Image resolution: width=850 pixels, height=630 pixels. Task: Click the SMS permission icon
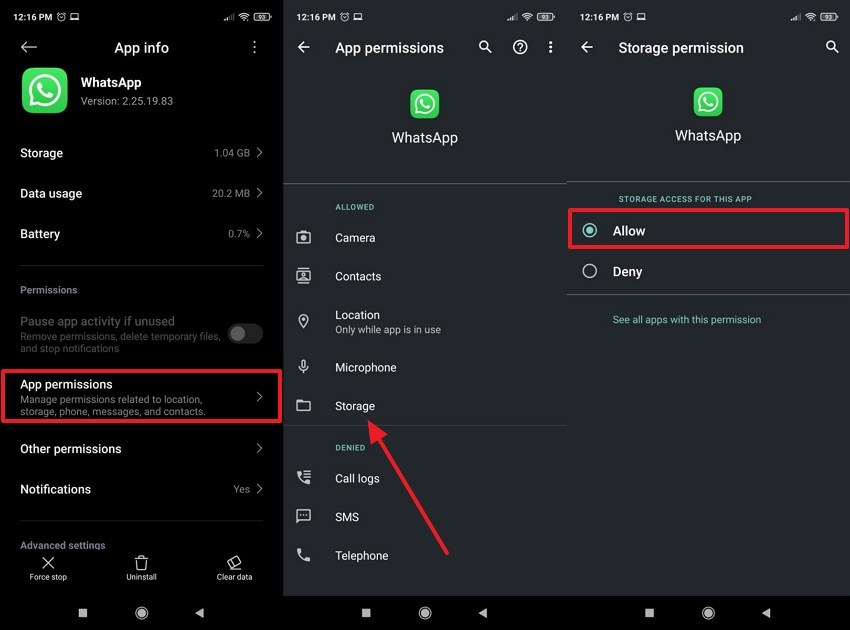pos(304,517)
